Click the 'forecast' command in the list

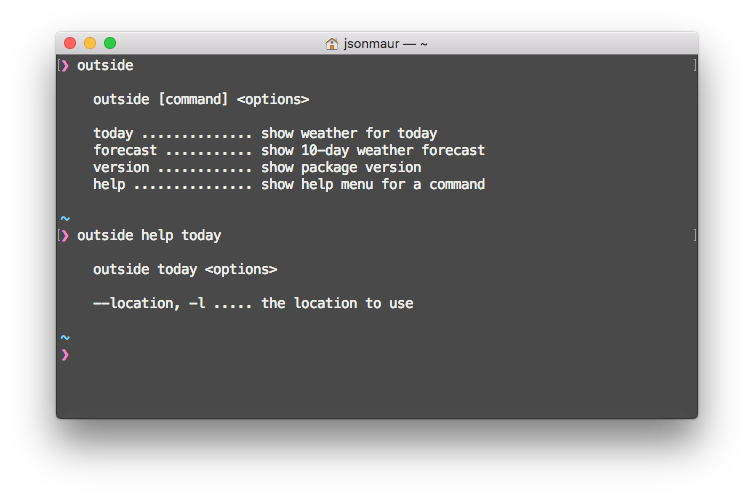pyautogui.click(x=125, y=150)
